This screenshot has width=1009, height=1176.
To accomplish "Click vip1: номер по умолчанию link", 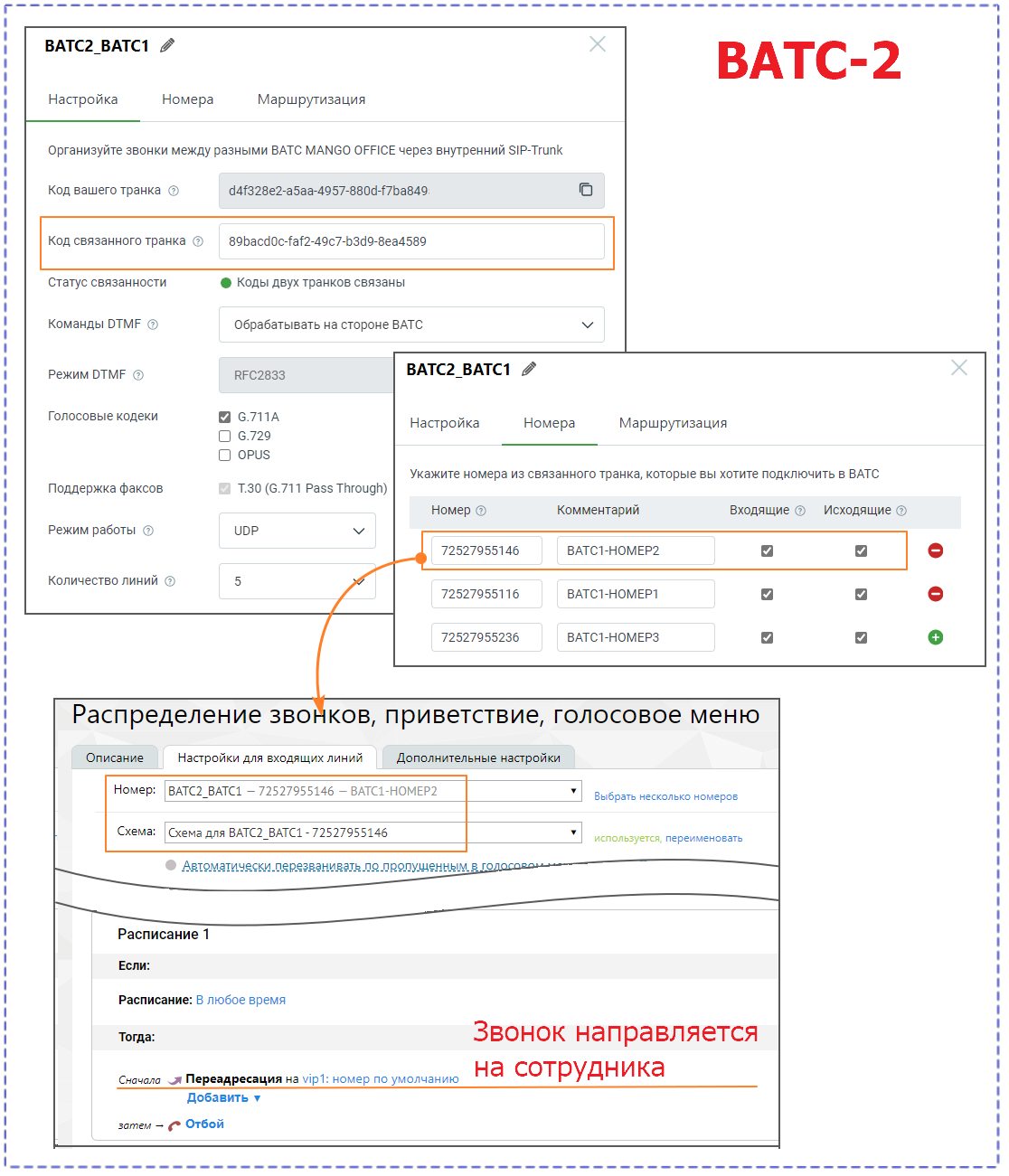I will (381, 1078).
